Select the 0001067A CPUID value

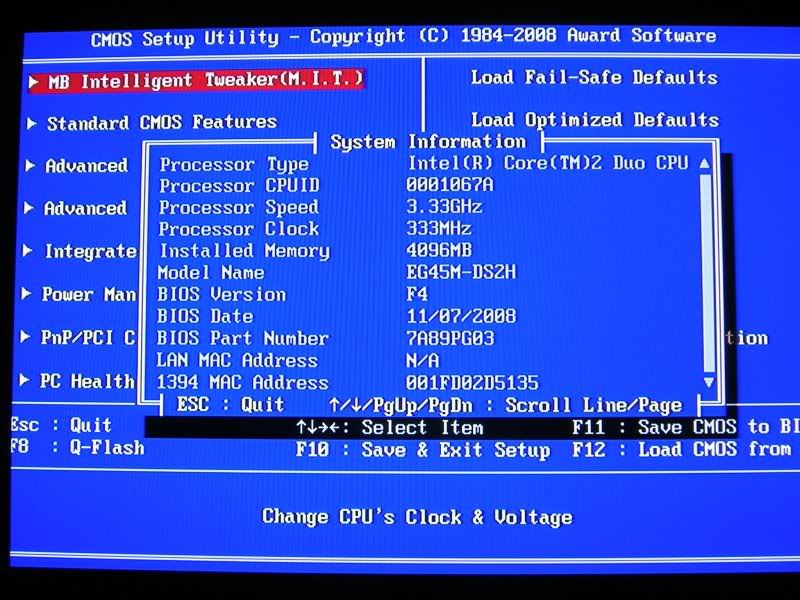pos(450,184)
